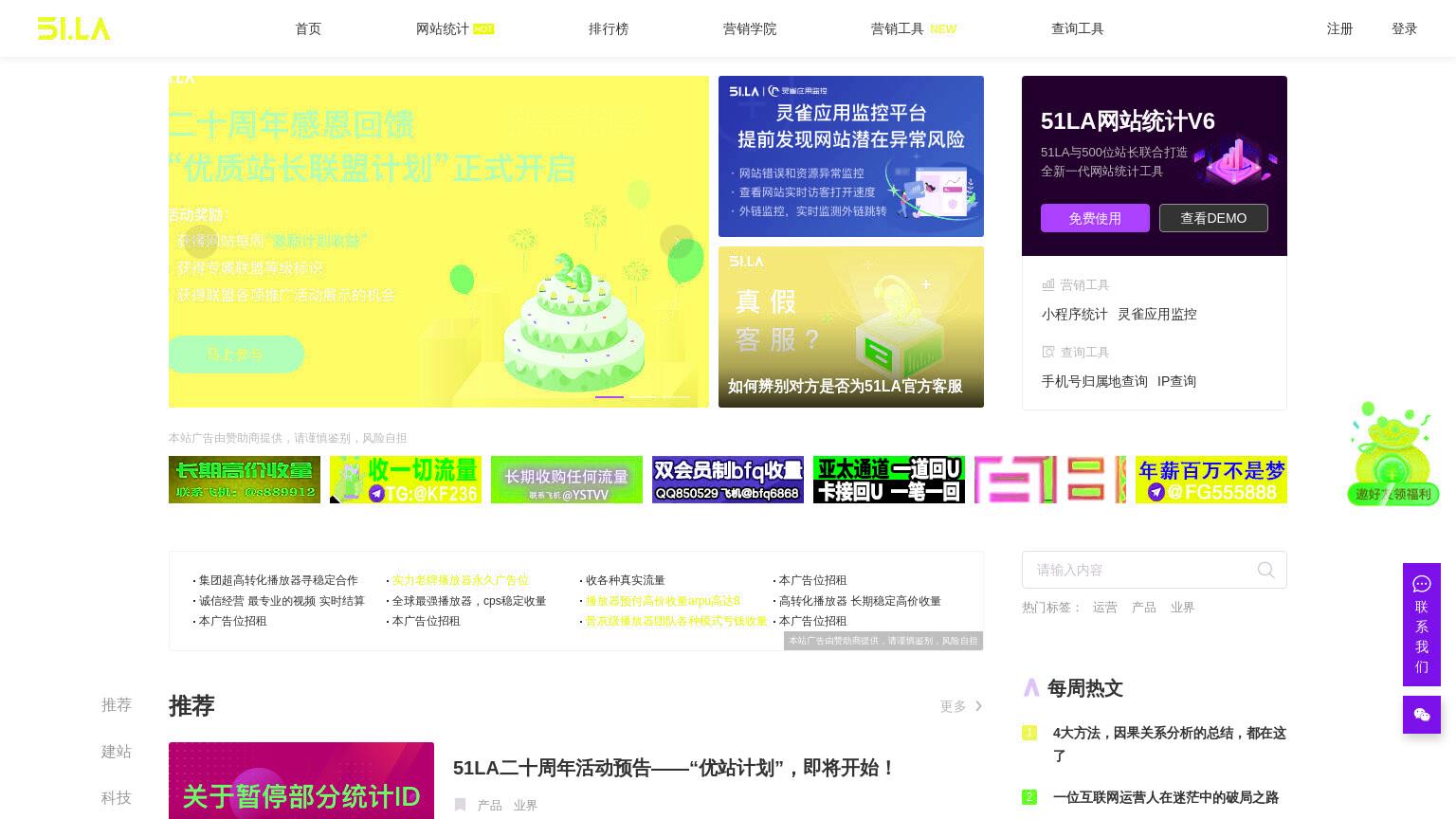Go to next carousel slide arrow
Screen dimensions: 1456x819
point(676,241)
